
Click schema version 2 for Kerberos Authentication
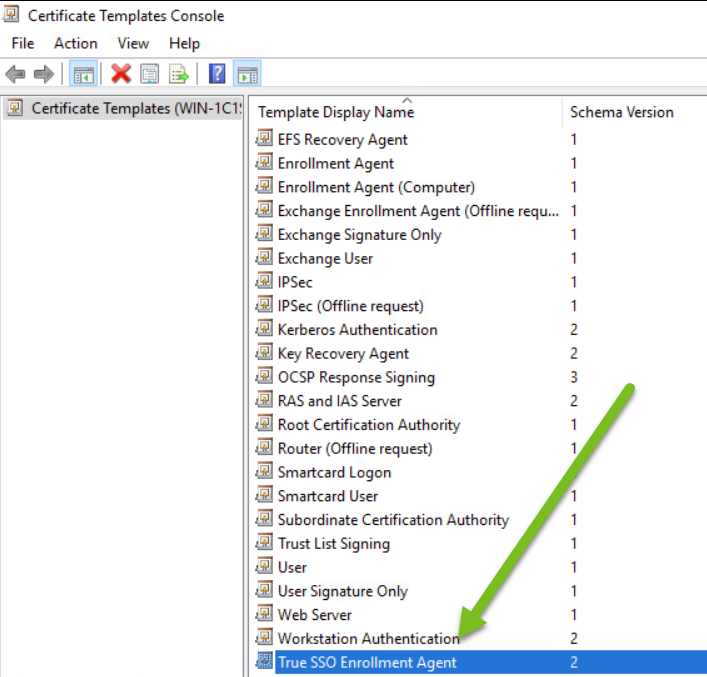click(x=574, y=330)
